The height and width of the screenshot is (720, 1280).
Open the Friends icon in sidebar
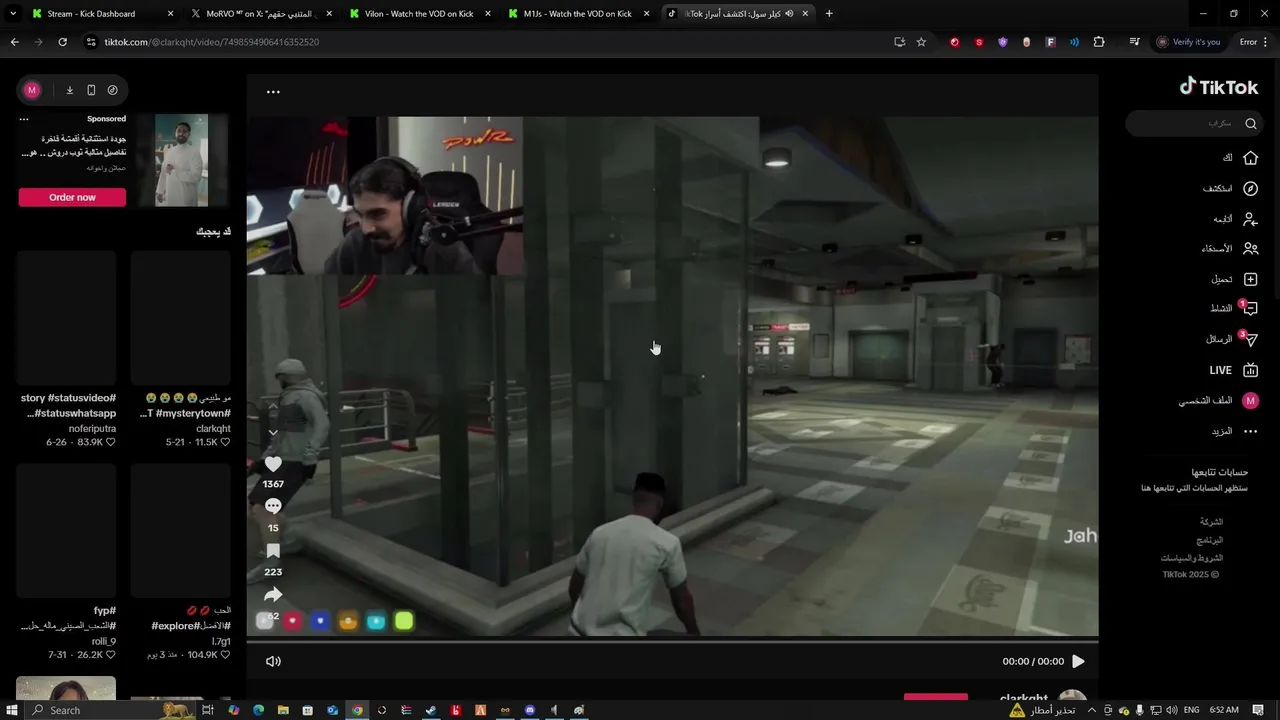click(x=1250, y=249)
